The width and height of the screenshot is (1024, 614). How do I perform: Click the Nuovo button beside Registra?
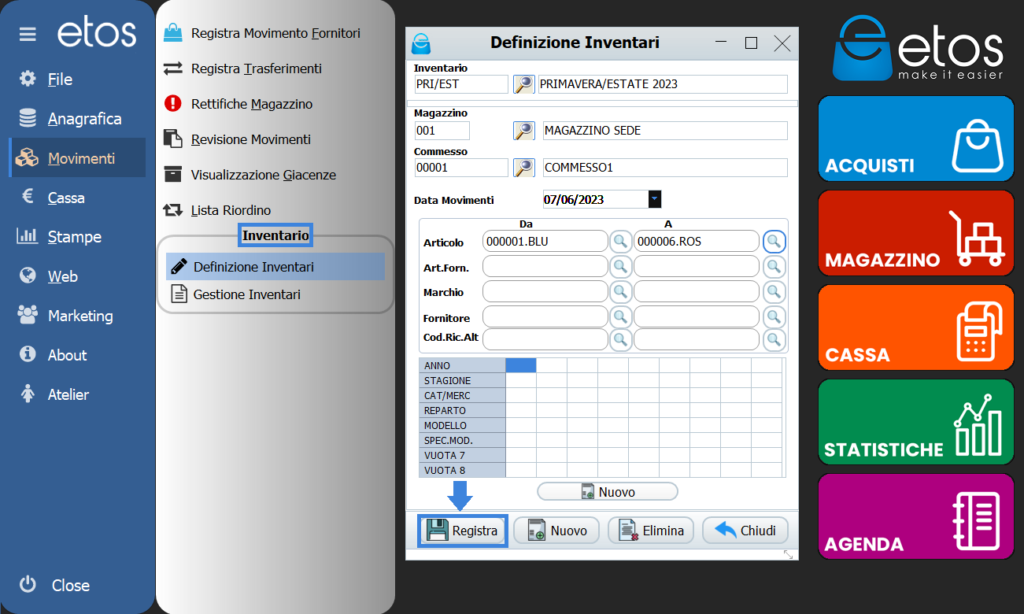click(557, 530)
